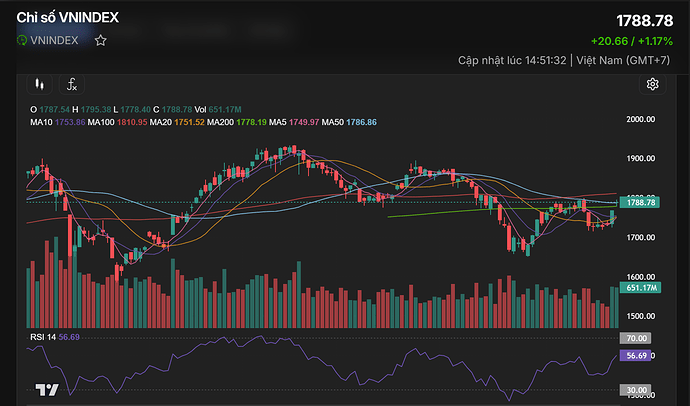Click the TradingView logo

click(47, 389)
